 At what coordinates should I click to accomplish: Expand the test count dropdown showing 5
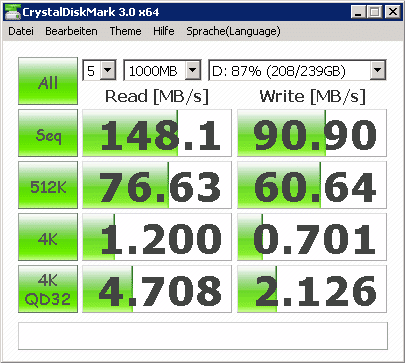pos(108,70)
